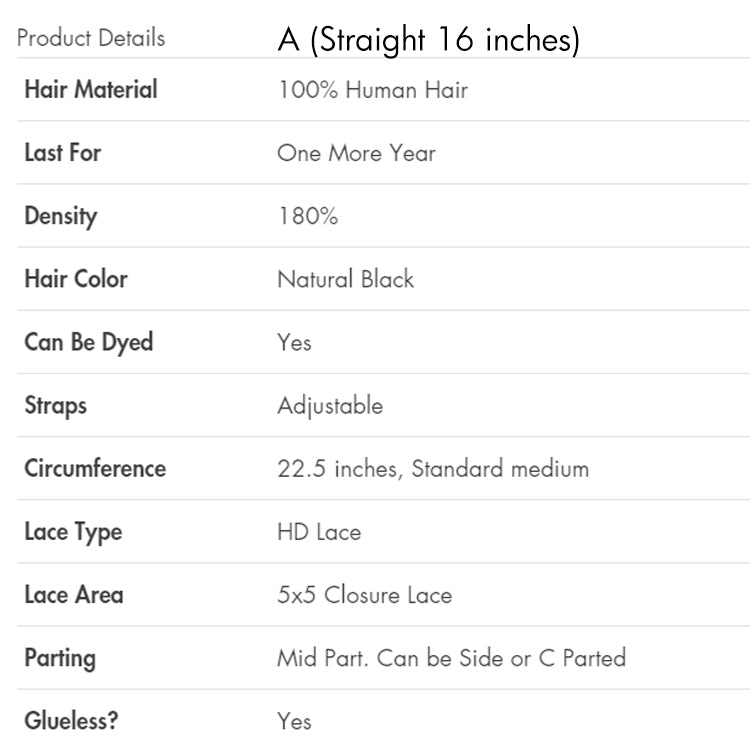Click the Hair Color label

(x=76, y=279)
